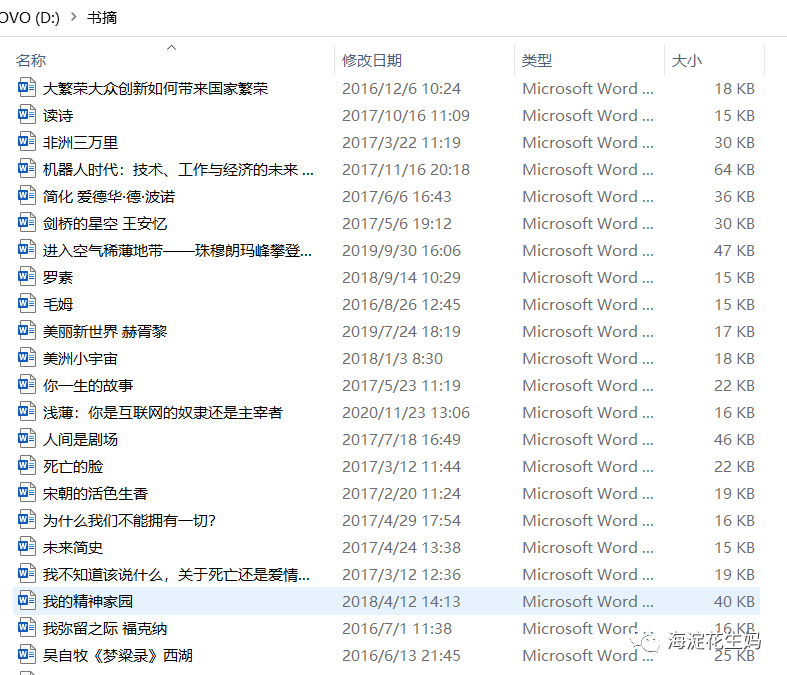Click Word icon next to 未来简史

coord(27,547)
